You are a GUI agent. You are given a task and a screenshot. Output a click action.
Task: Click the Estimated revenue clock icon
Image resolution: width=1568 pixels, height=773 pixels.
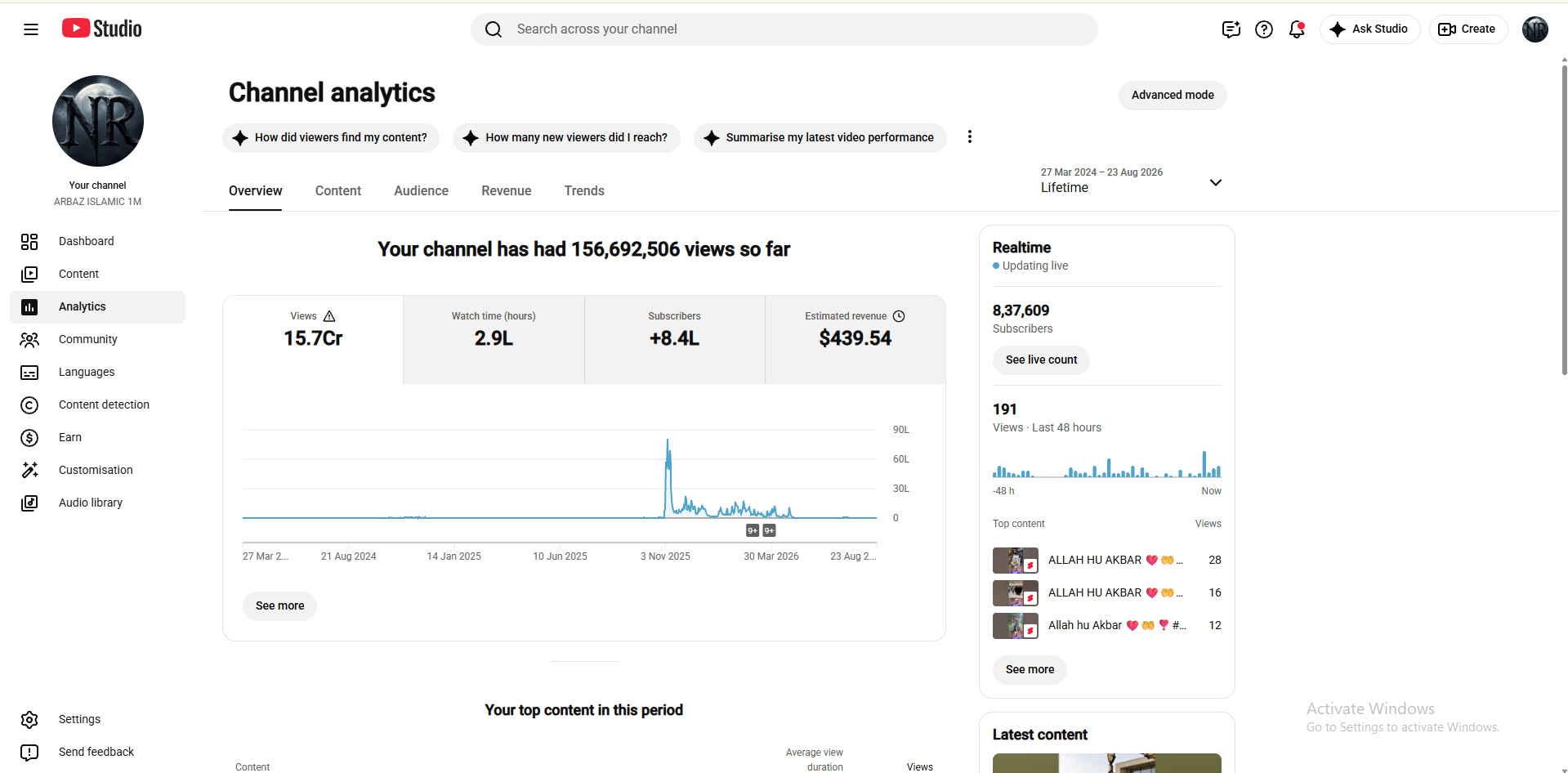899,316
